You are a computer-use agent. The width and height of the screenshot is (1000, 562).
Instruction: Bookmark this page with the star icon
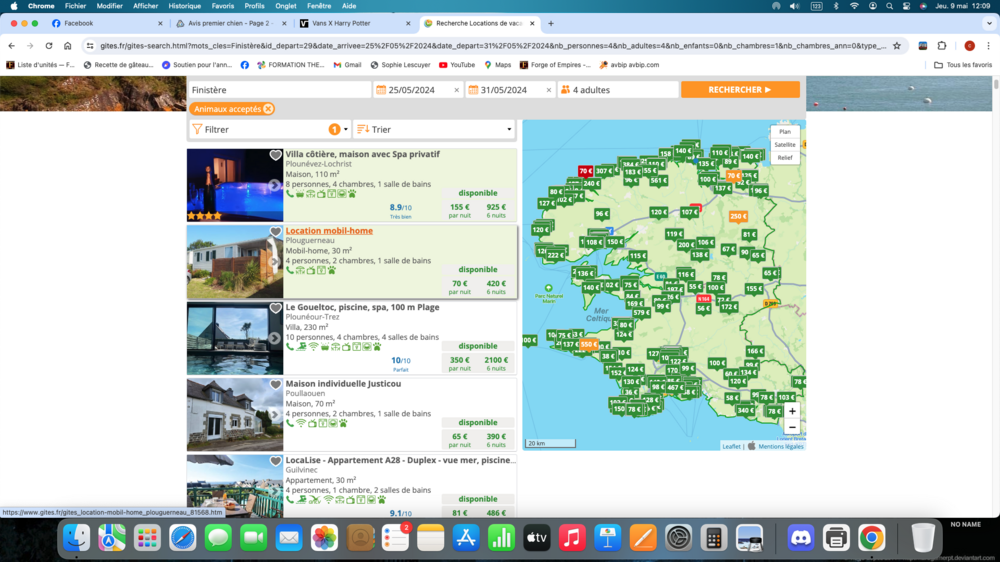pos(896,45)
